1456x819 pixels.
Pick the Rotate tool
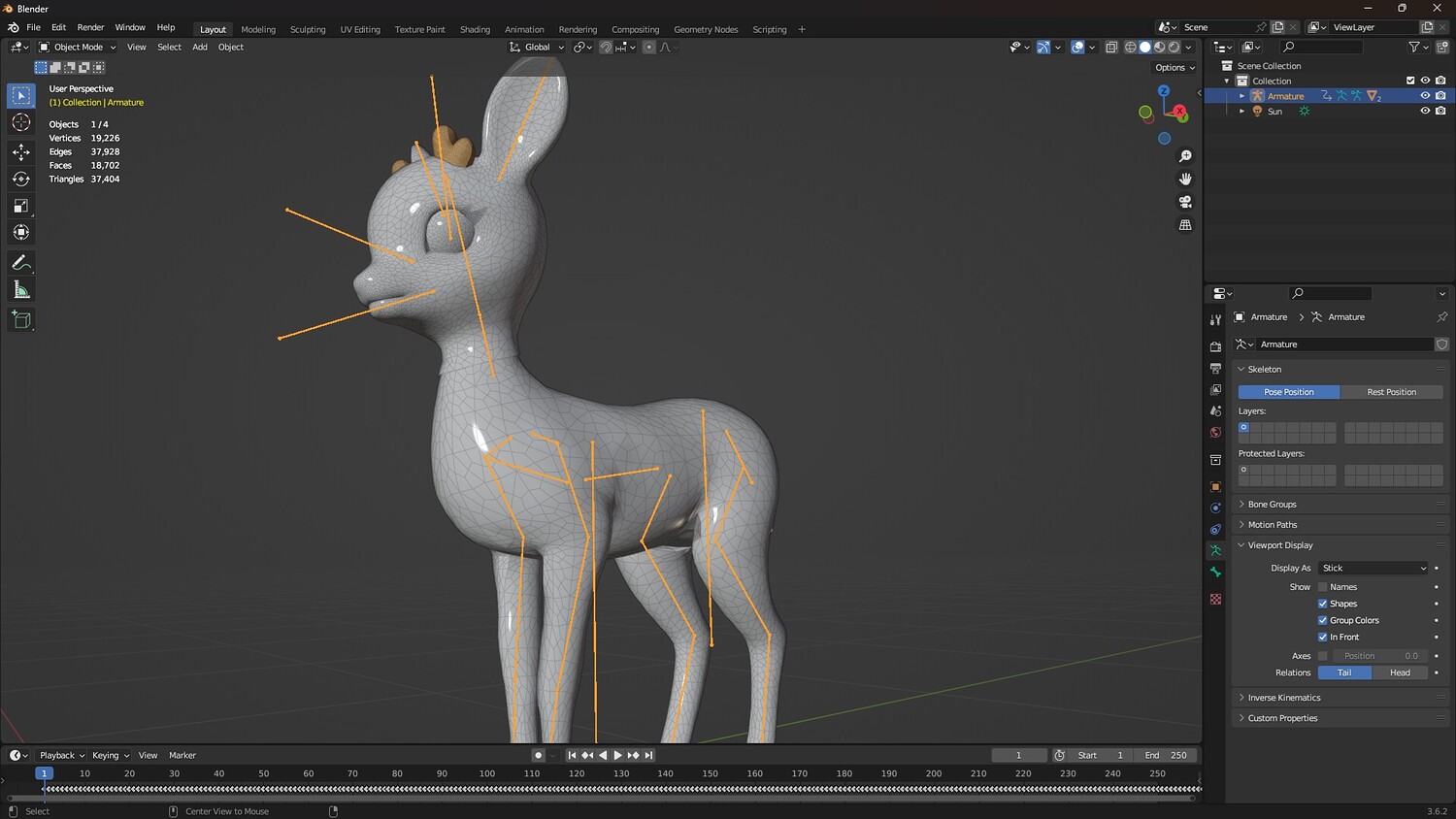click(x=21, y=179)
